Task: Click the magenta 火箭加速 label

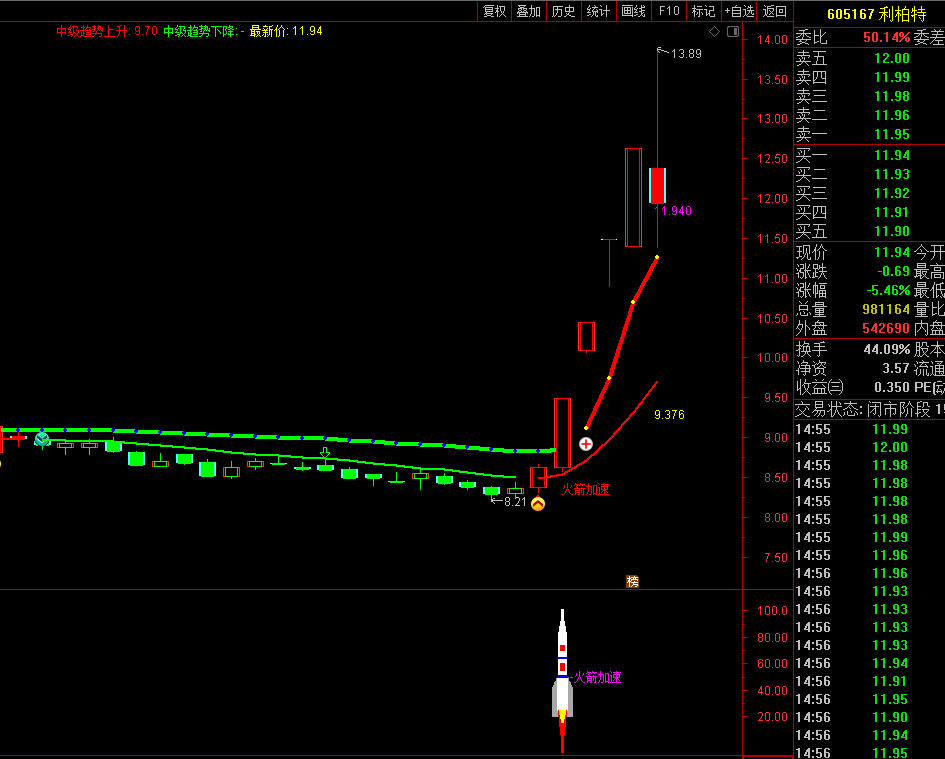Action: tap(597, 677)
